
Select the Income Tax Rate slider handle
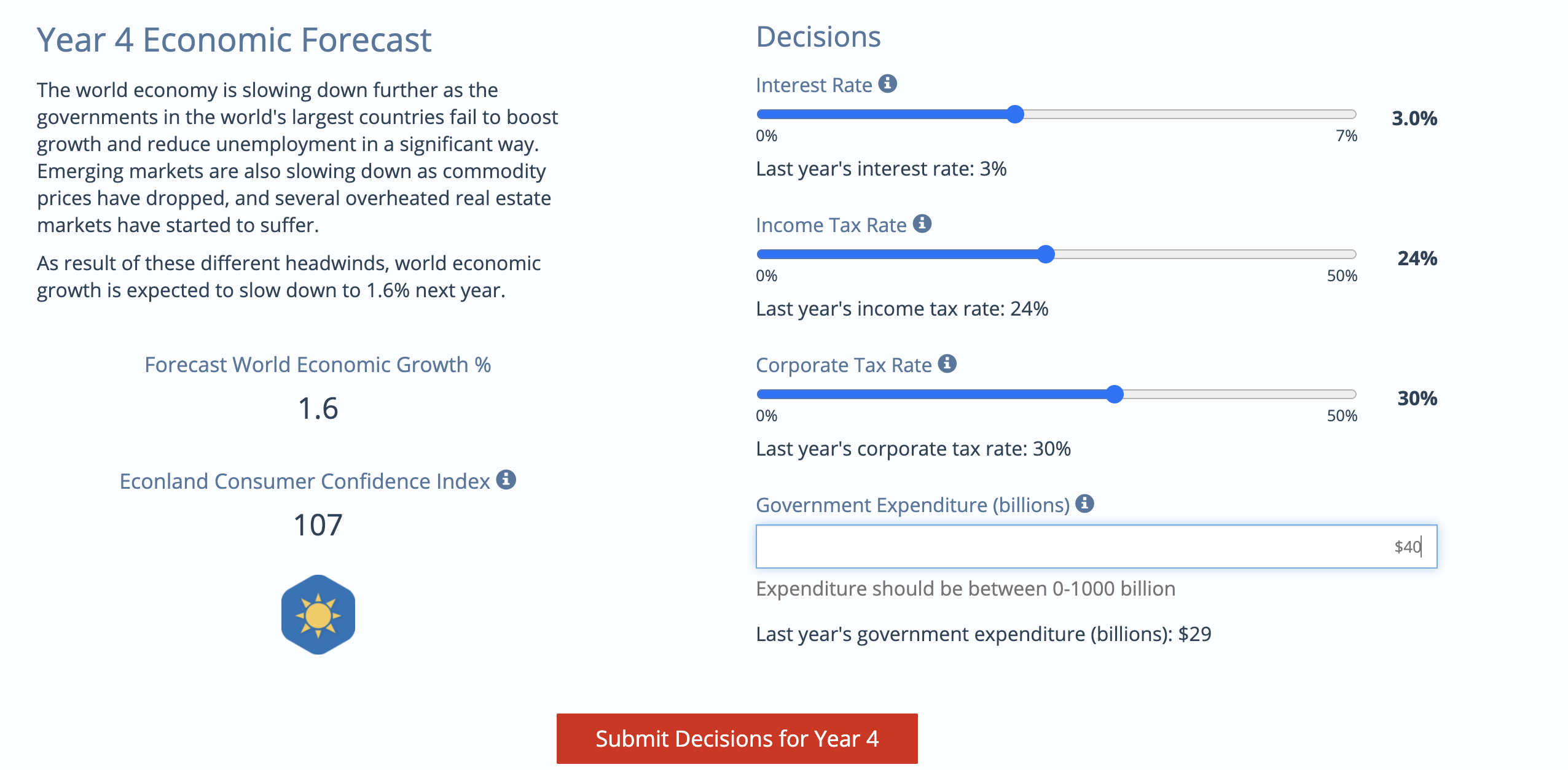(x=1046, y=253)
